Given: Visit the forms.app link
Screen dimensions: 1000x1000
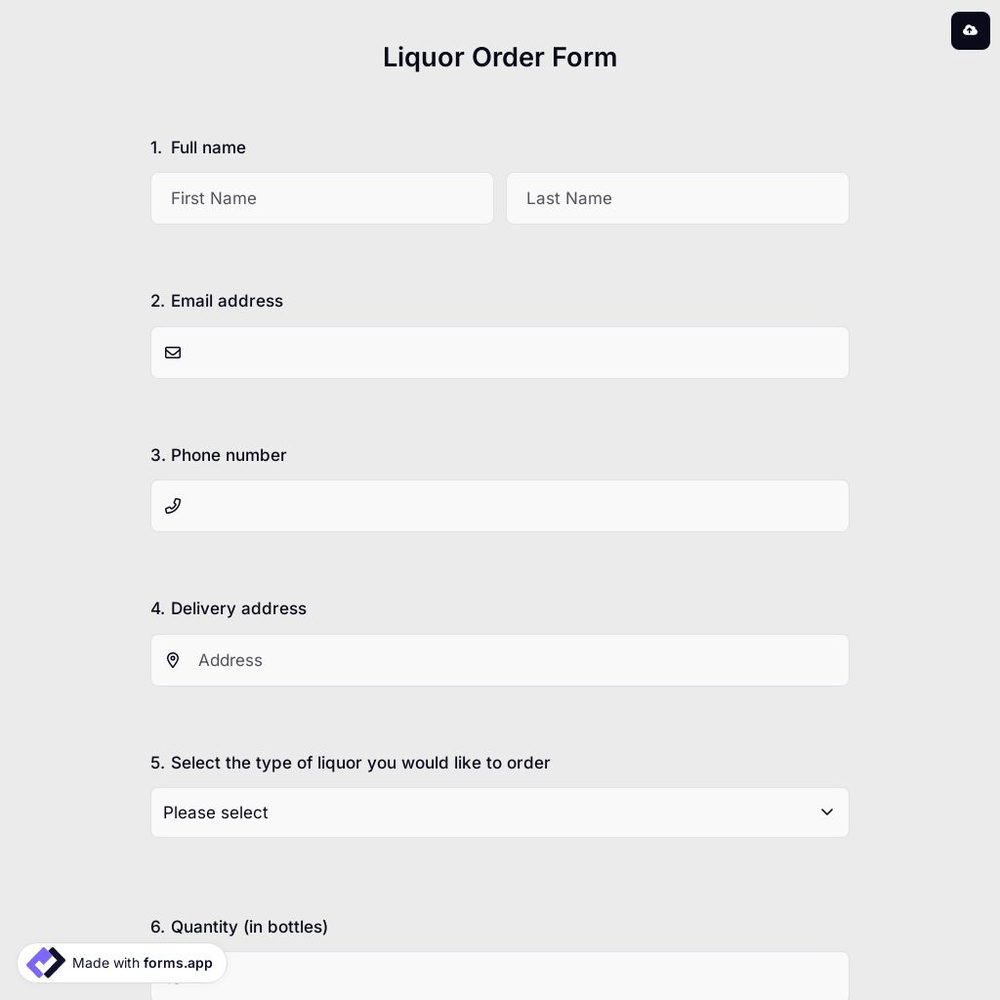Looking at the screenshot, I should point(177,963).
